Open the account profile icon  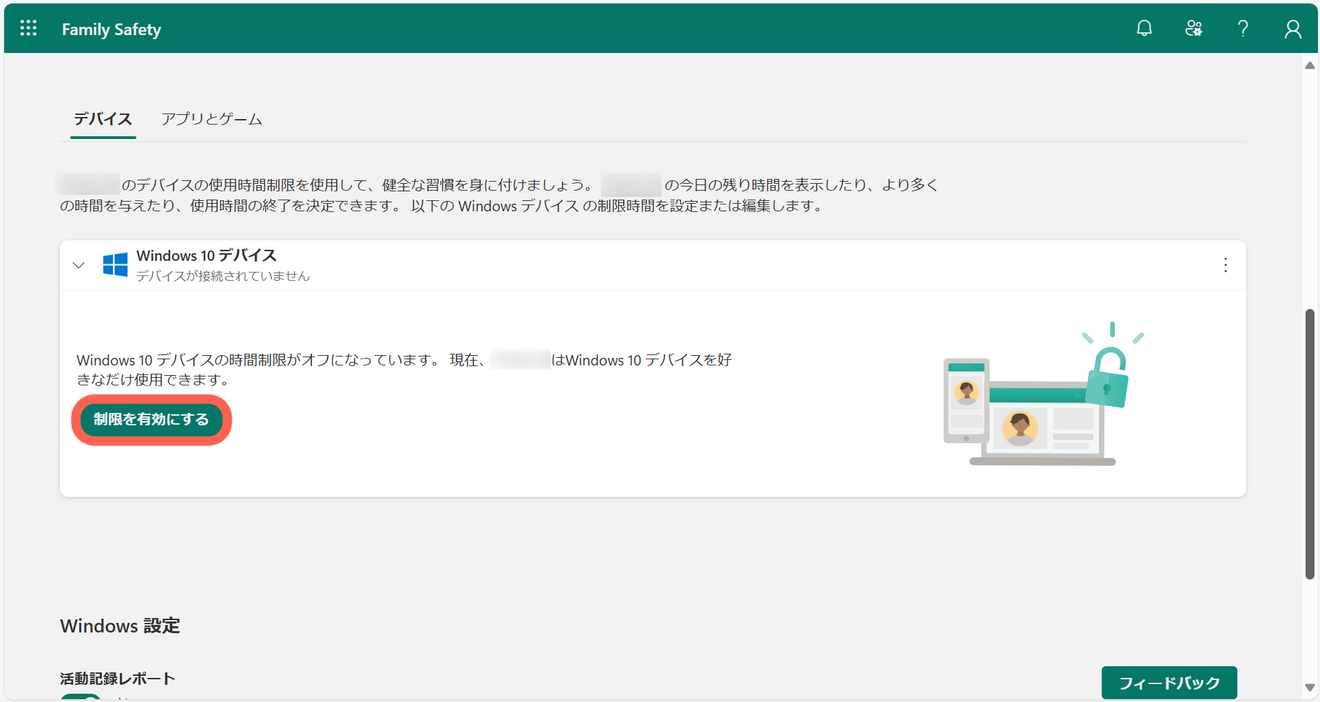pyautogui.click(x=1293, y=29)
